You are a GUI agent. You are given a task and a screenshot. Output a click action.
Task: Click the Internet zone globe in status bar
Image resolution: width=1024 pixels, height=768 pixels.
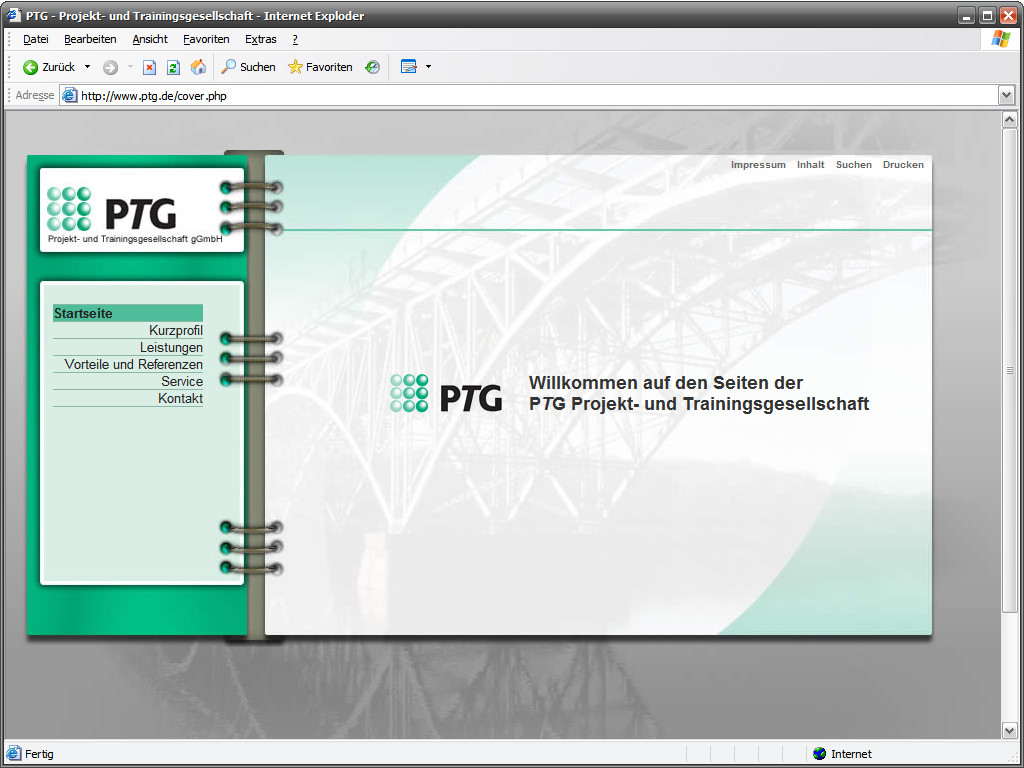(x=819, y=754)
